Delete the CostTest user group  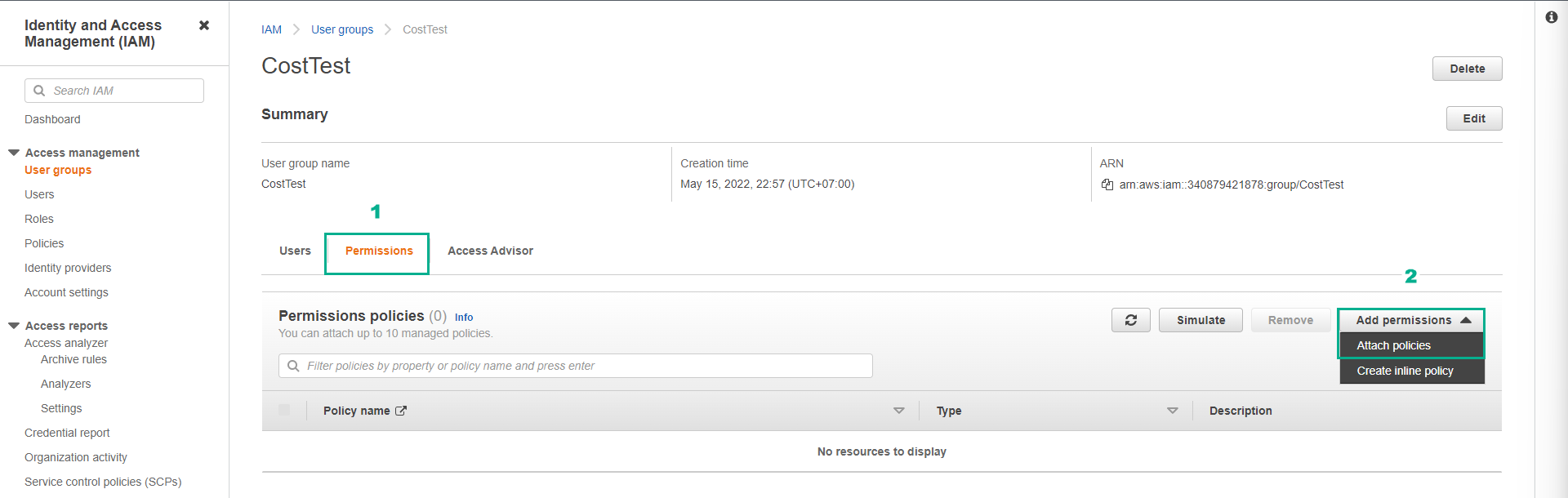point(1467,69)
